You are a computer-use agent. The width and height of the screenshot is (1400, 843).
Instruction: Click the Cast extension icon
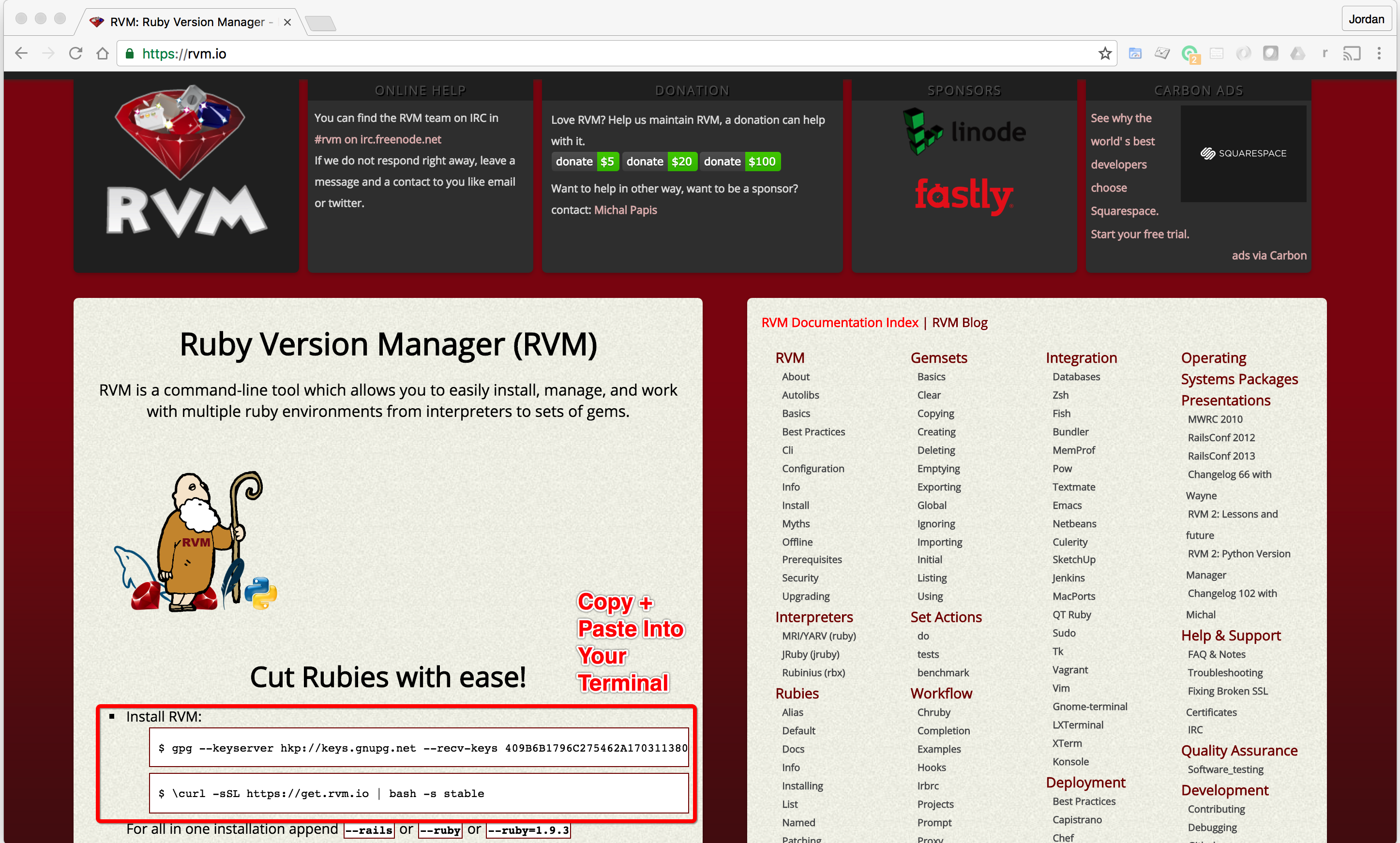tap(1352, 53)
